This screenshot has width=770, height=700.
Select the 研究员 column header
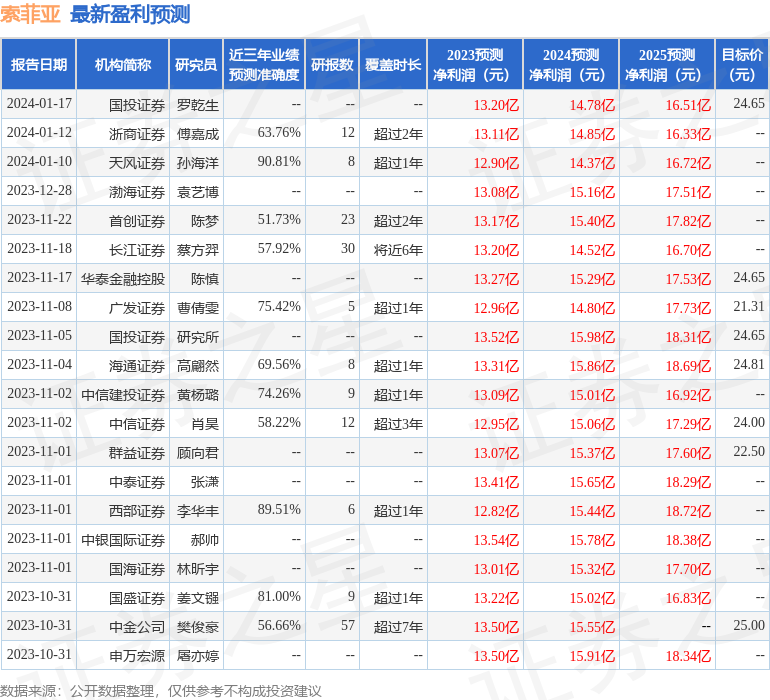(196, 64)
